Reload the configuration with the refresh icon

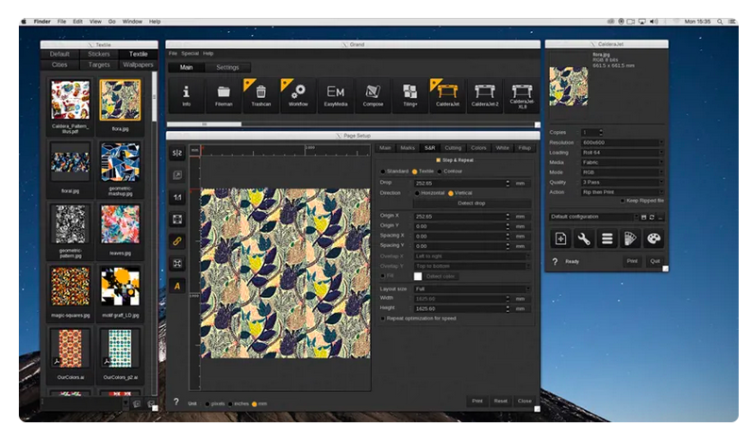[x=651, y=217]
